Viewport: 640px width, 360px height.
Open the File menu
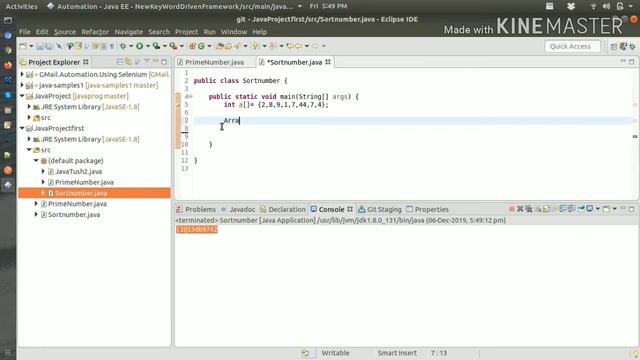click(x=24, y=31)
